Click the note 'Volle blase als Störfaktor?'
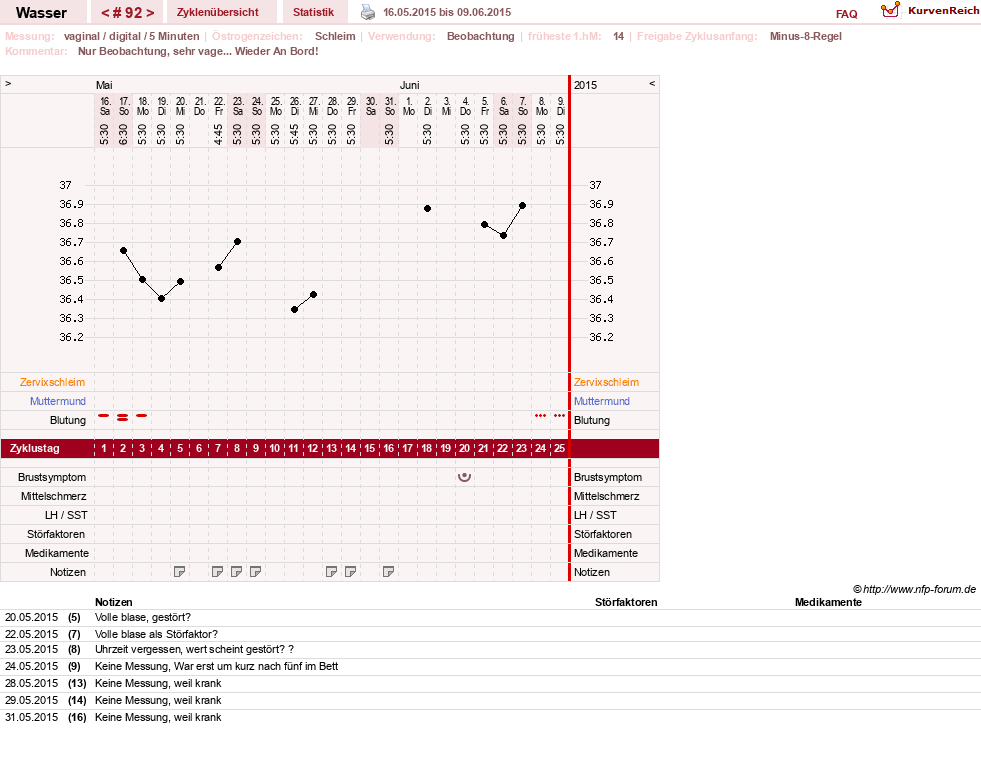 156,634
